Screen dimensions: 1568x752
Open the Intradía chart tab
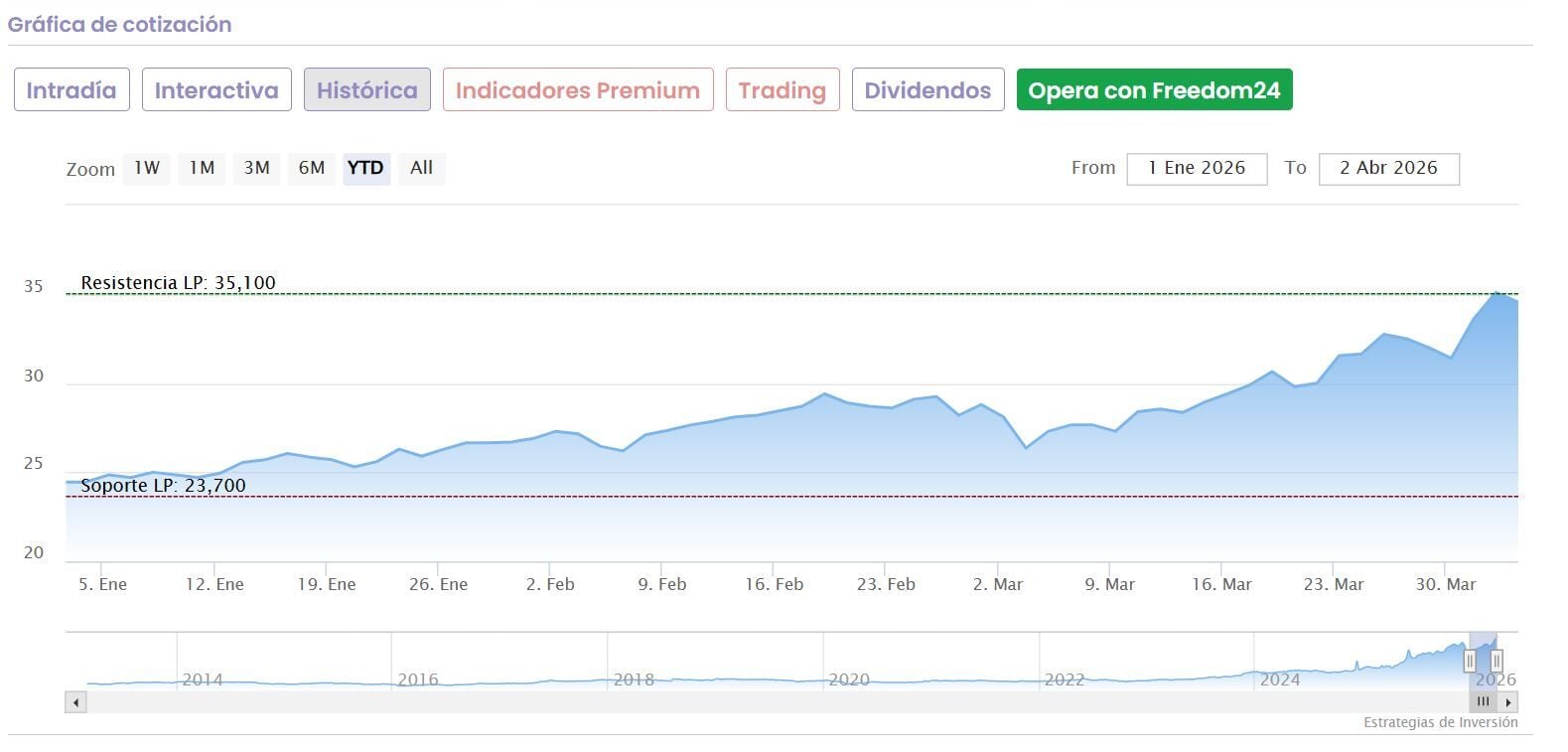pyautogui.click(x=71, y=90)
